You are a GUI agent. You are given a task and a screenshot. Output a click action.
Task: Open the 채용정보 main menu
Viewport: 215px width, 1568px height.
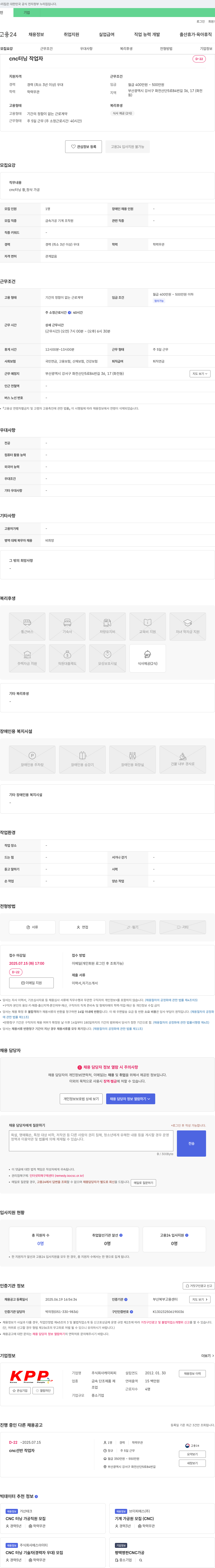tap(36, 35)
